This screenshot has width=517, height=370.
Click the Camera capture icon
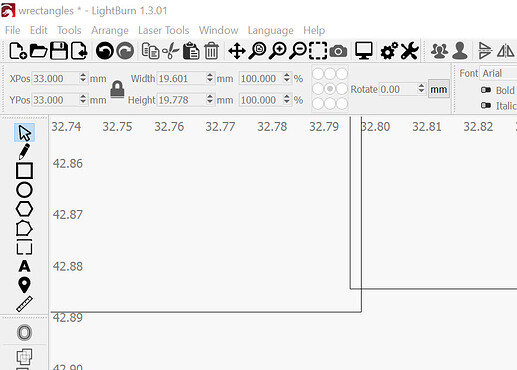pos(338,51)
